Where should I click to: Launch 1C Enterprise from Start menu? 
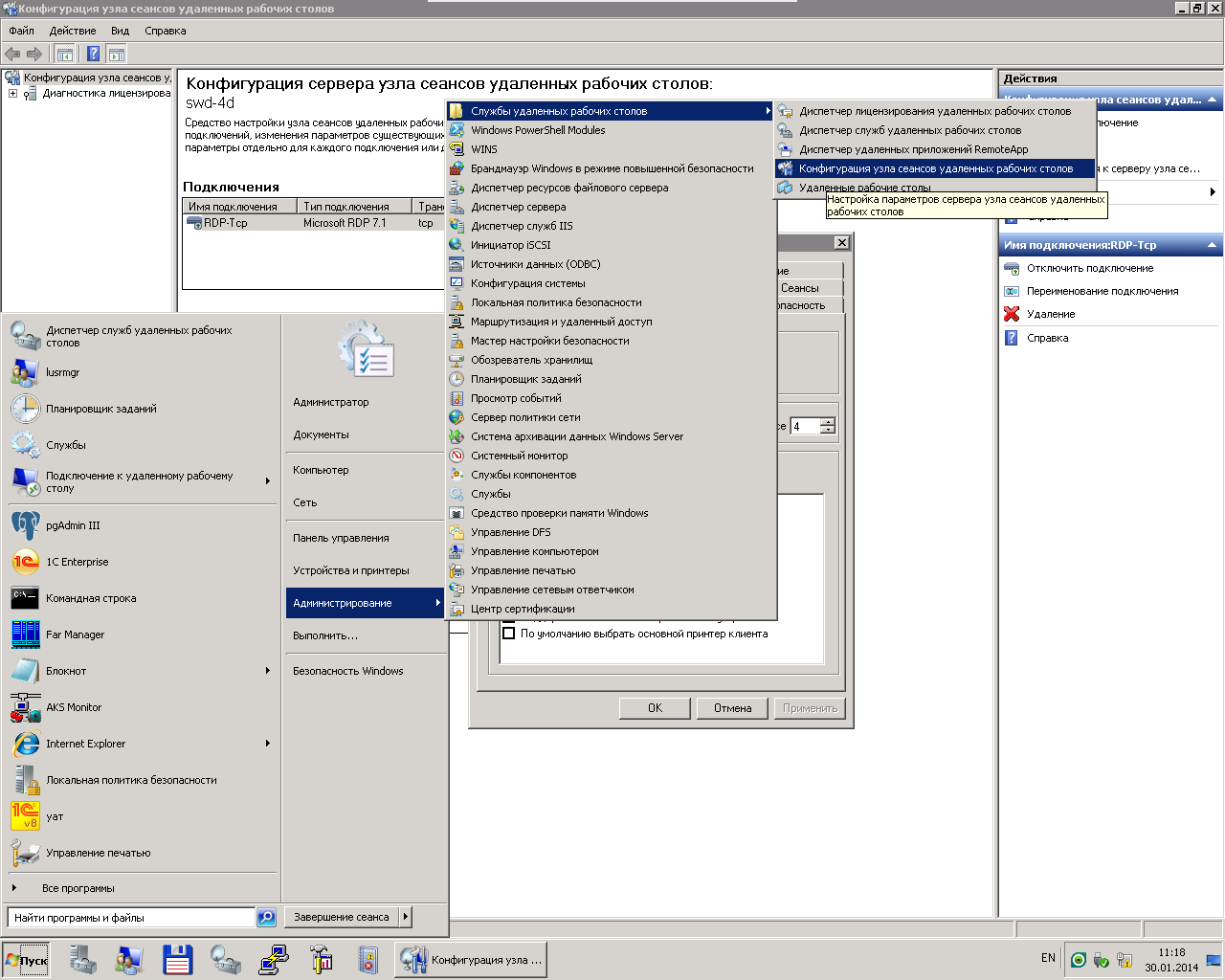click(77, 562)
